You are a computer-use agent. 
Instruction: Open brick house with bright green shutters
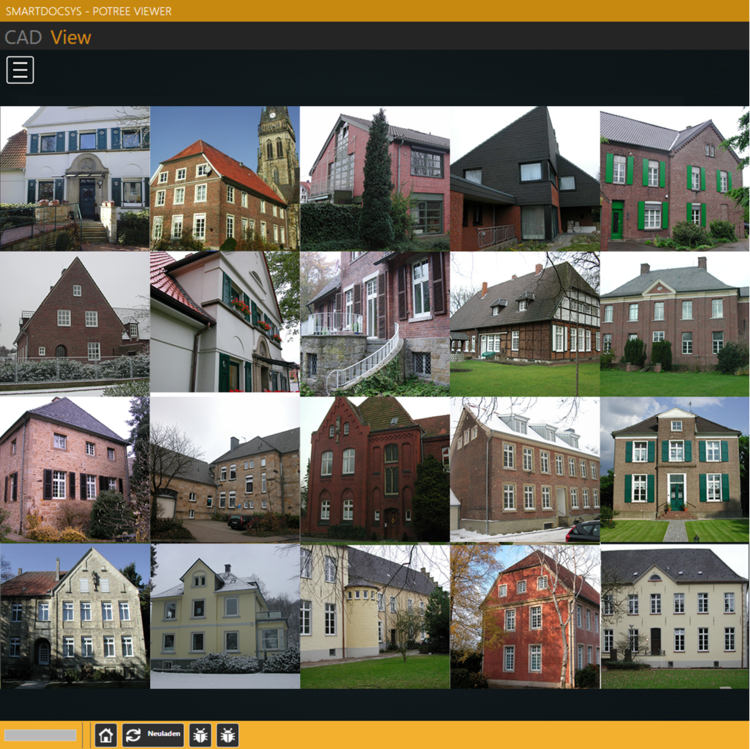click(675, 178)
